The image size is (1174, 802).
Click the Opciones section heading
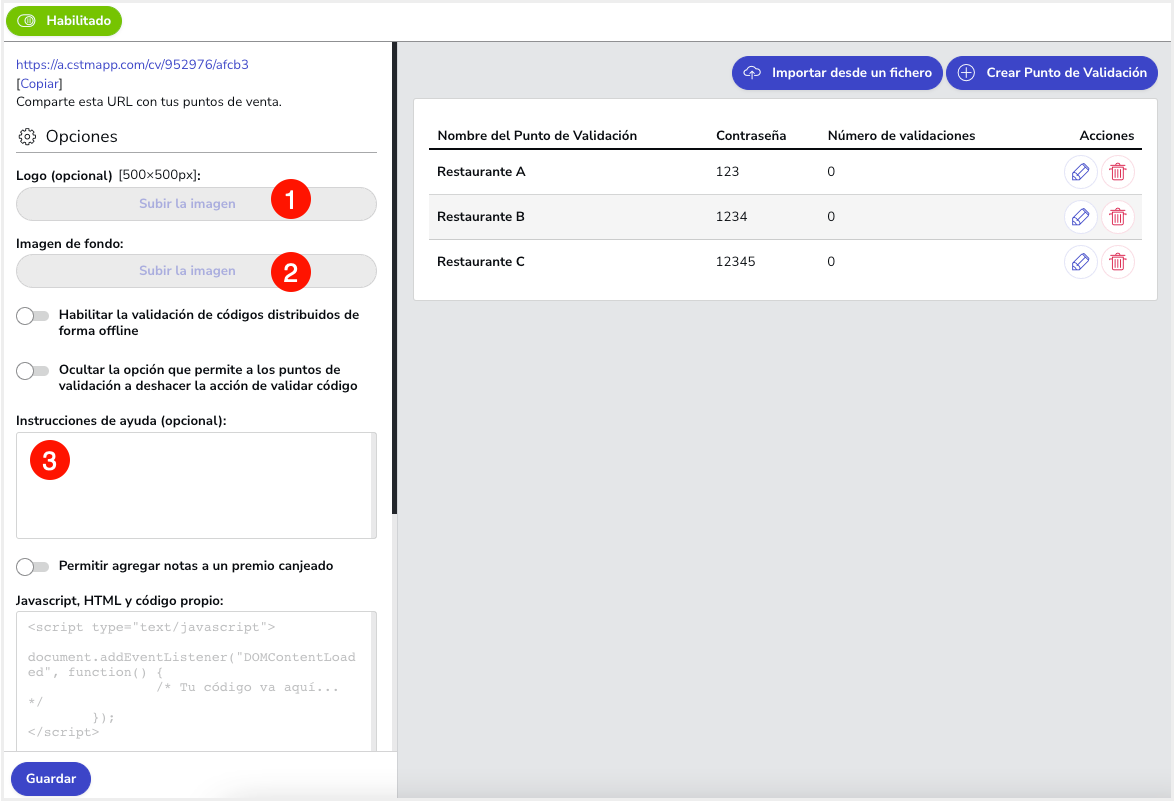(x=82, y=136)
